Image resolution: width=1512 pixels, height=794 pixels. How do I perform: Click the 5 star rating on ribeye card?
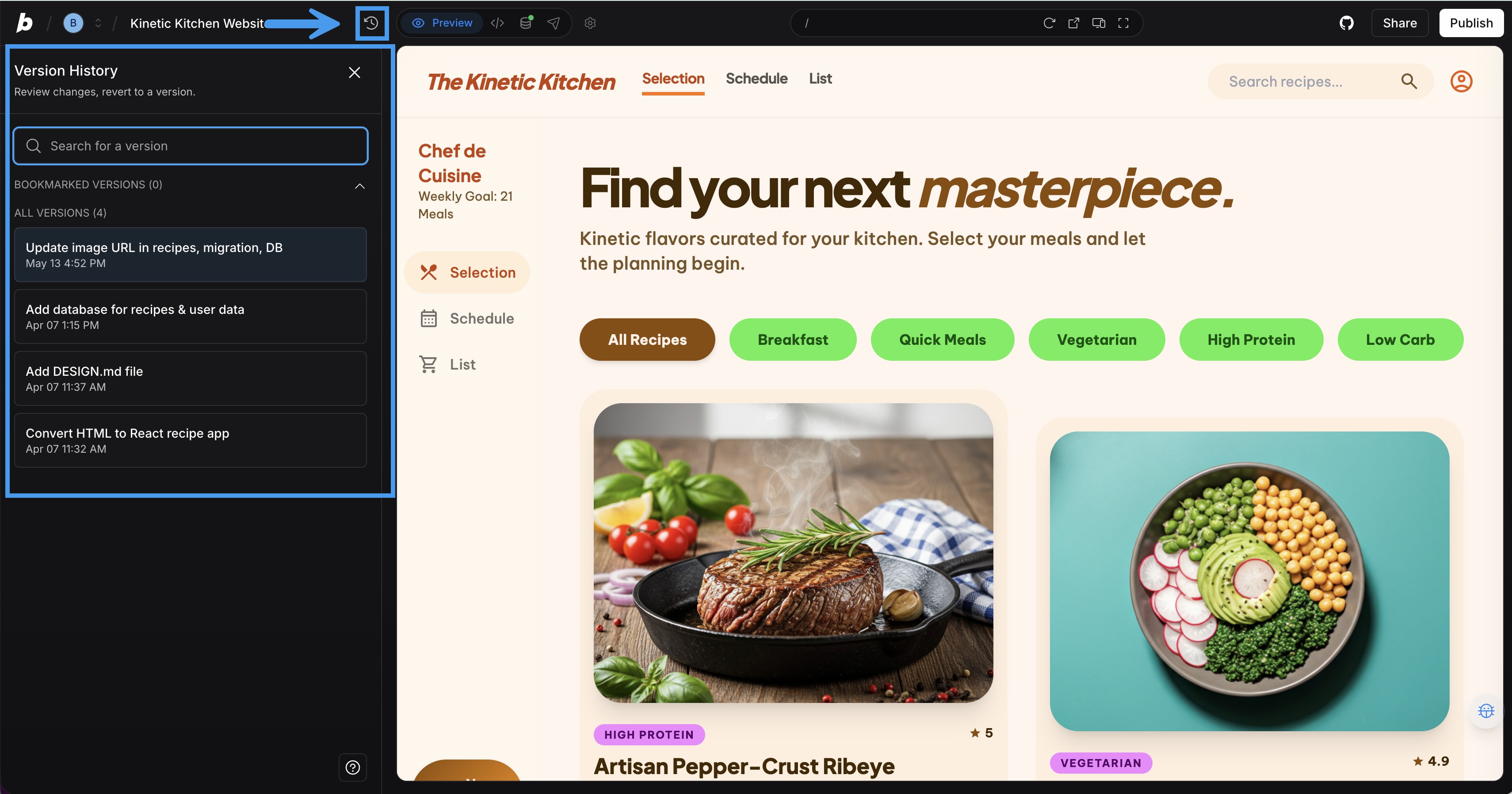tap(981, 733)
